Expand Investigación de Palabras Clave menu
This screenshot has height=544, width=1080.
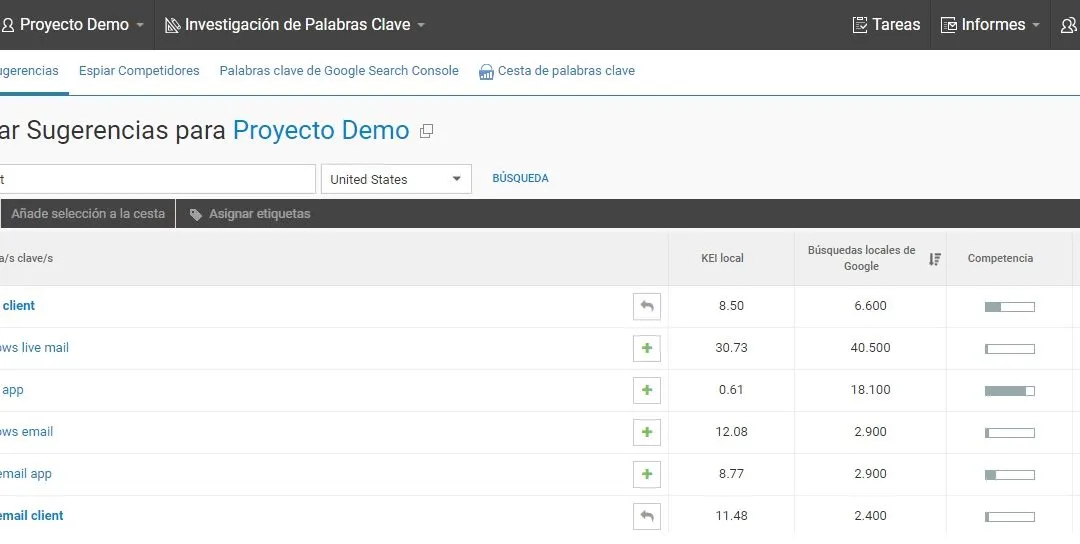pyautogui.click(x=295, y=25)
